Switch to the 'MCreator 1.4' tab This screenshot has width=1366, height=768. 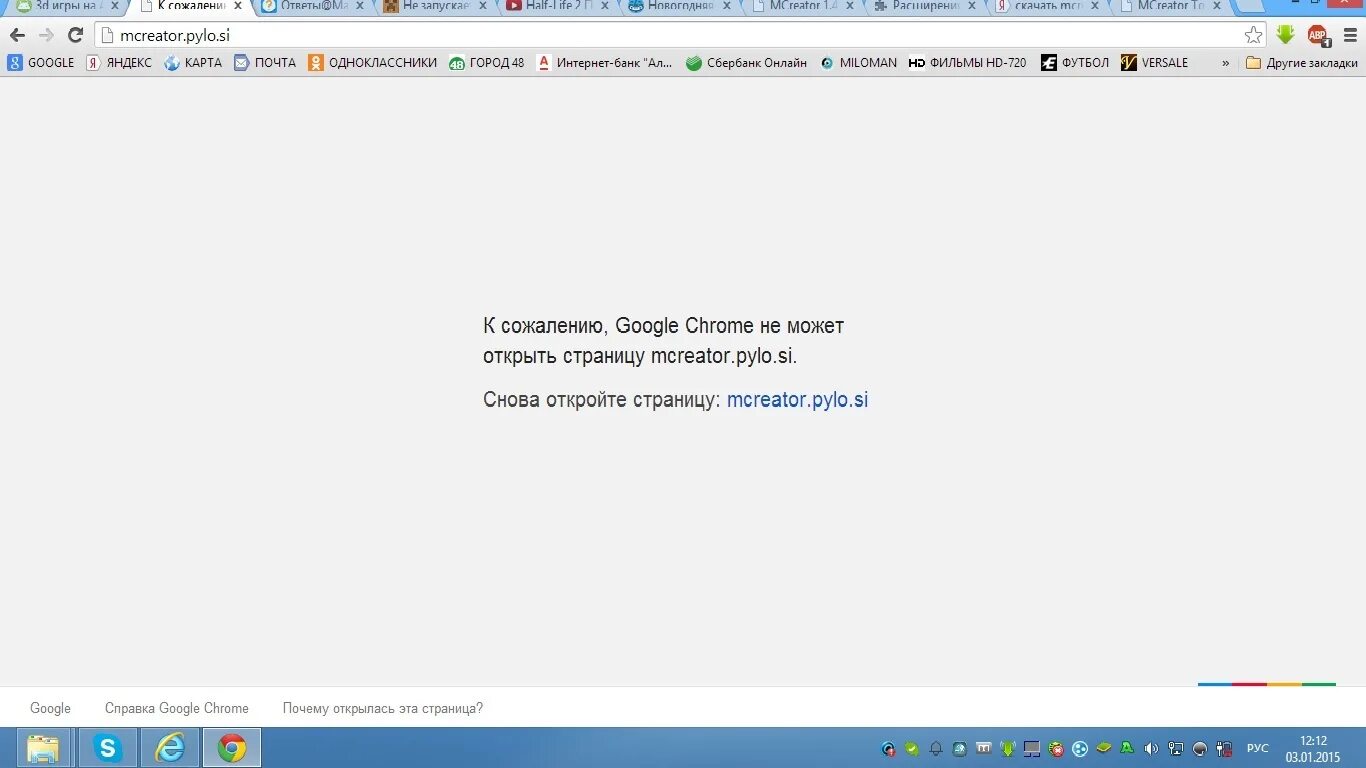coord(802,6)
